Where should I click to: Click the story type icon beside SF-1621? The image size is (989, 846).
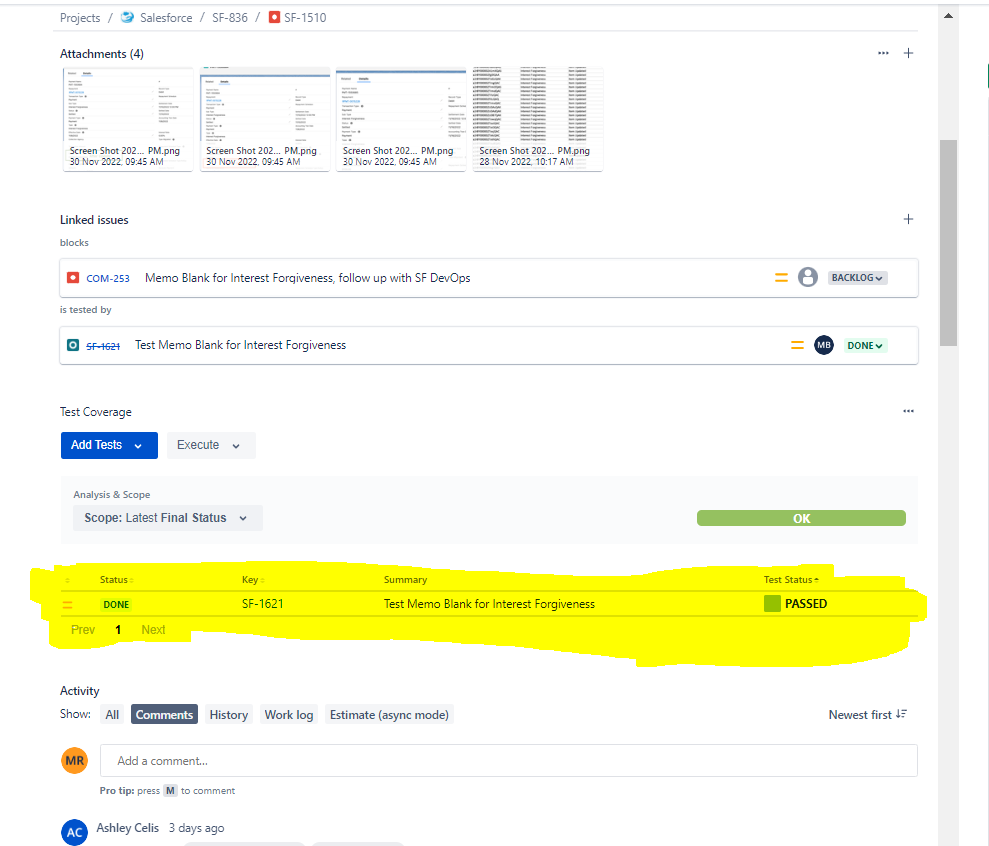coord(74,344)
